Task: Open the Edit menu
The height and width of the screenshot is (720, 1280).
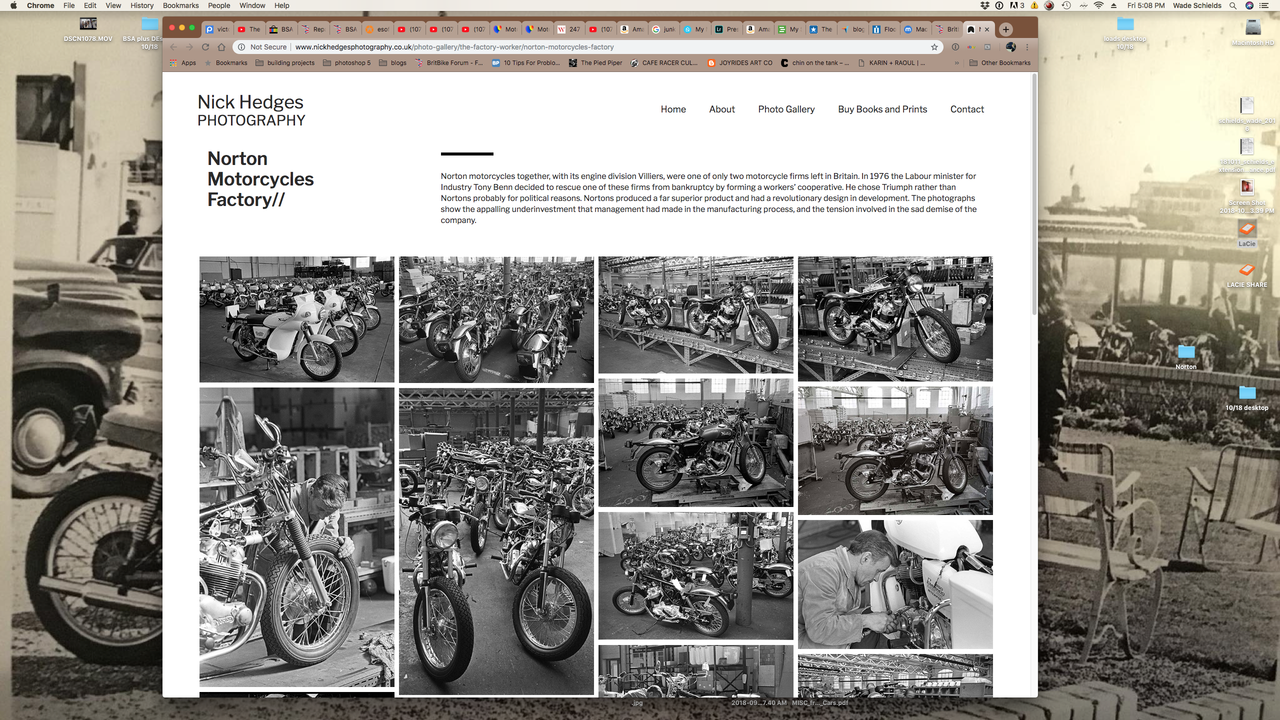Action: pyautogui.click(x=91, y=5)
